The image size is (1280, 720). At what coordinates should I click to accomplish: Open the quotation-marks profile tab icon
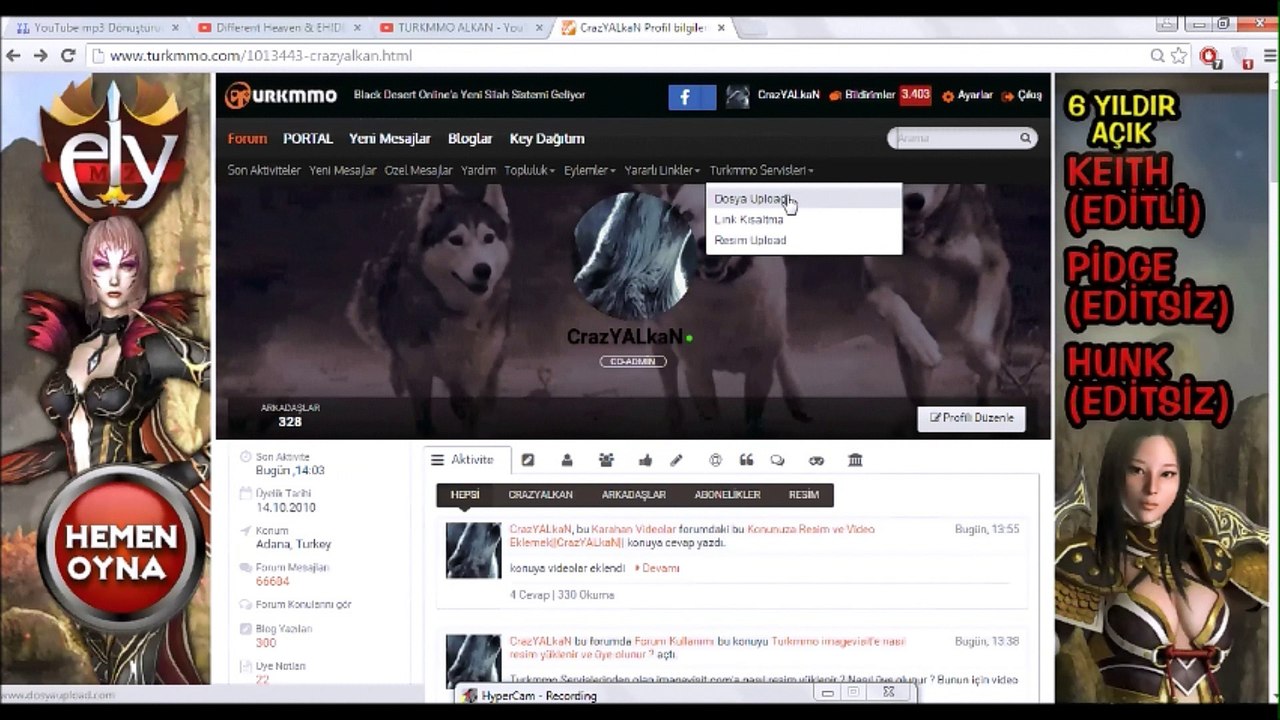[x=746, y=460]
